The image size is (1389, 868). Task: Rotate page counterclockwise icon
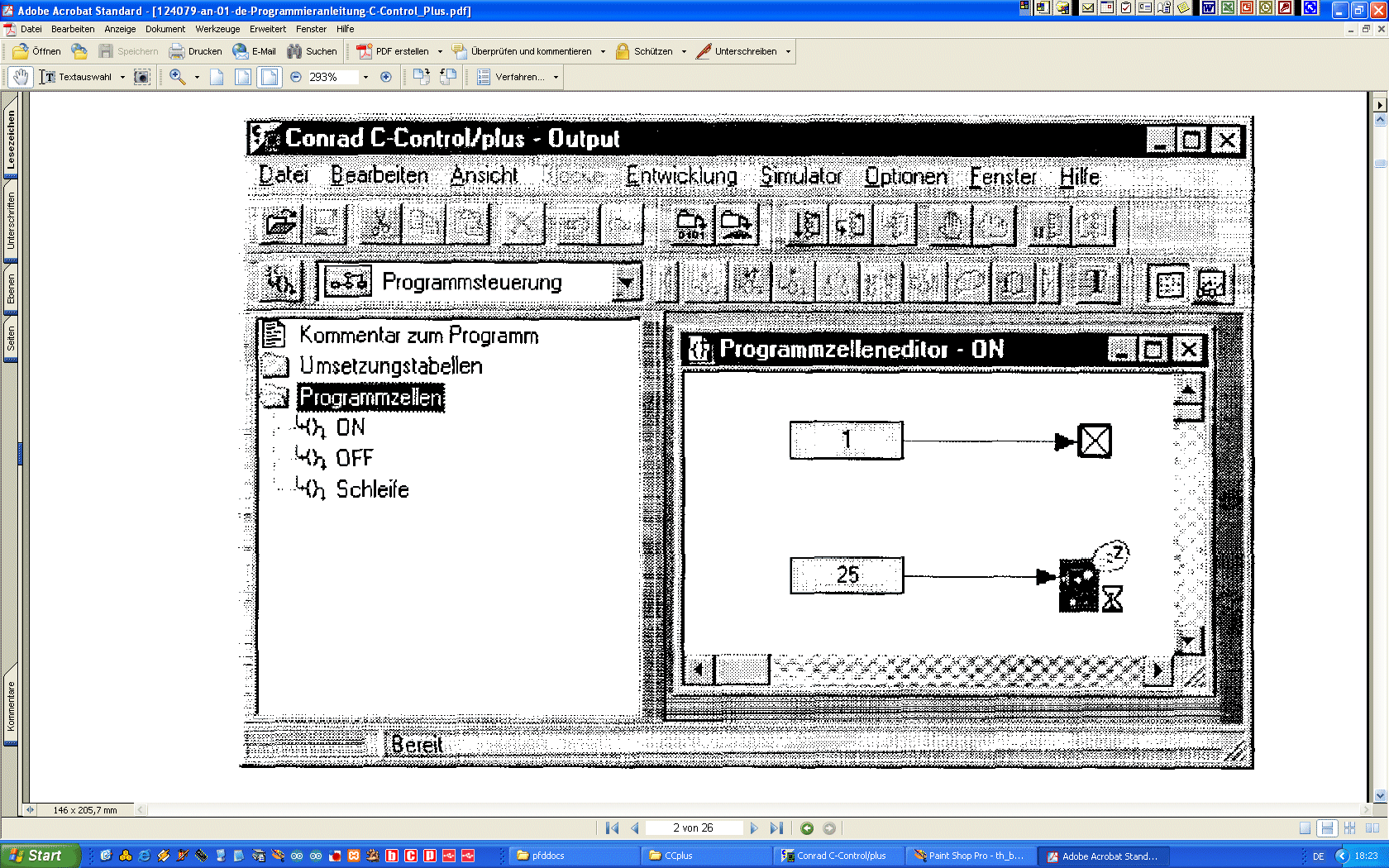tap(448, 77)
